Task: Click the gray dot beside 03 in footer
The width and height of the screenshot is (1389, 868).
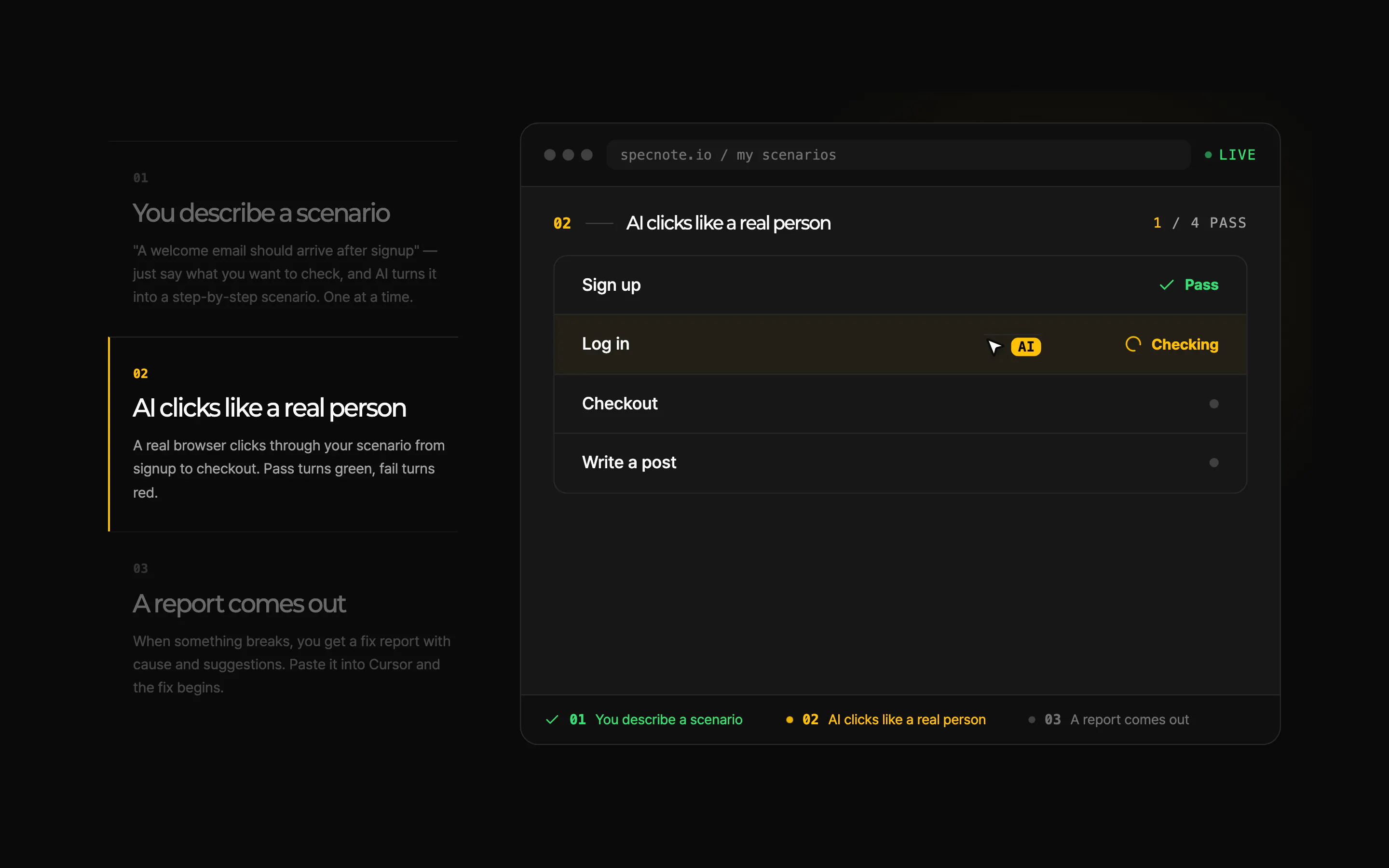Action: (1032, 720)
